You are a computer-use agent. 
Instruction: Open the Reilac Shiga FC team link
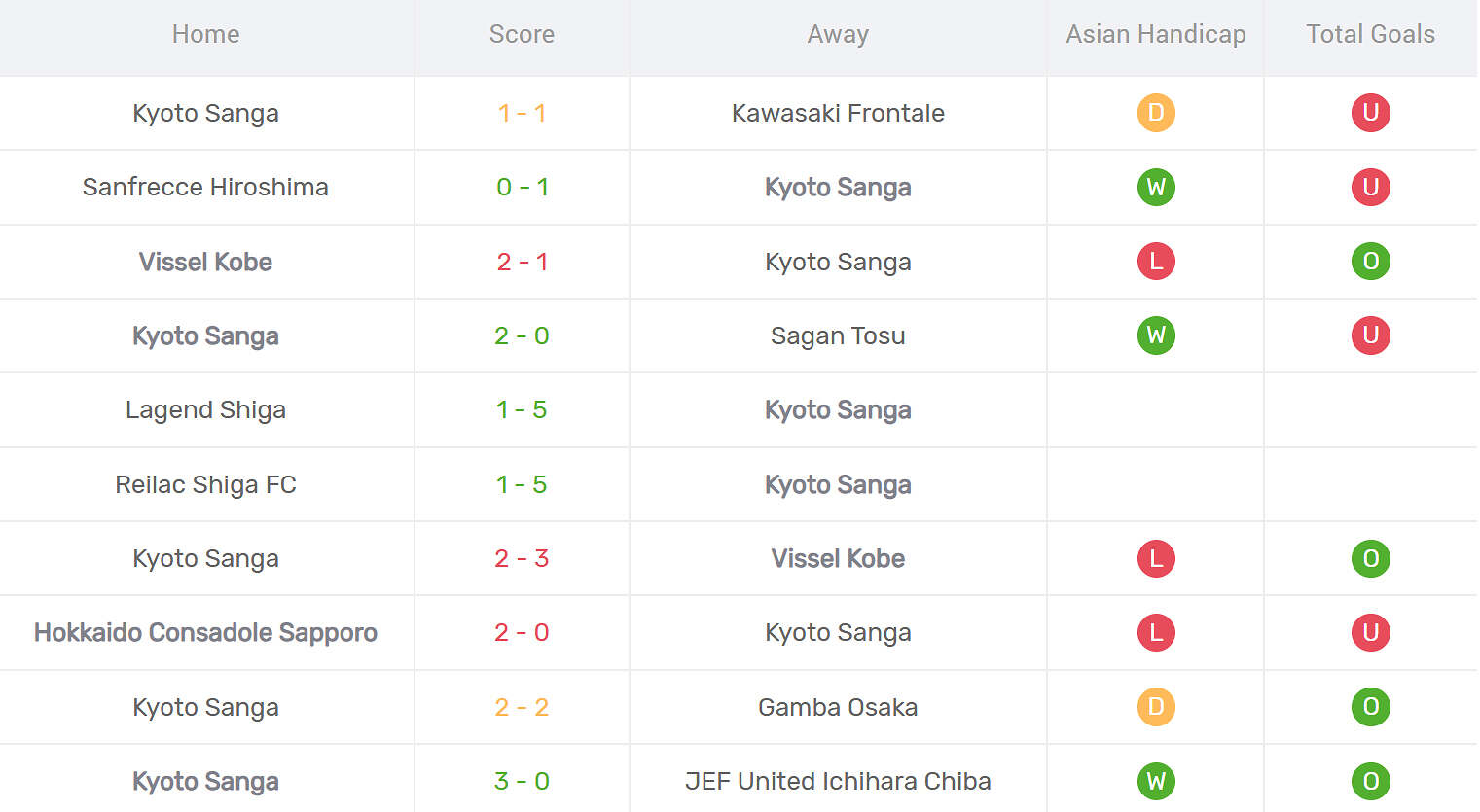click(x=205, y=485)
